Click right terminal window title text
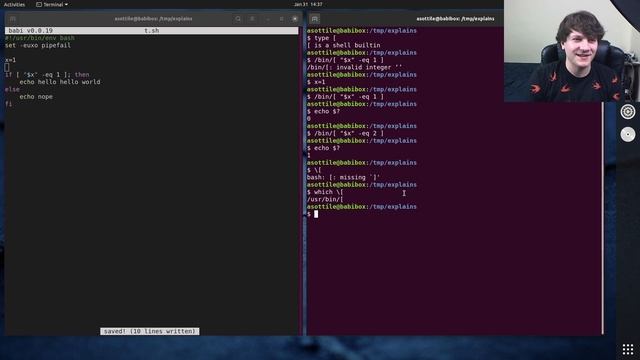Viewport: 640px width, 360px height. coord(455,19)
